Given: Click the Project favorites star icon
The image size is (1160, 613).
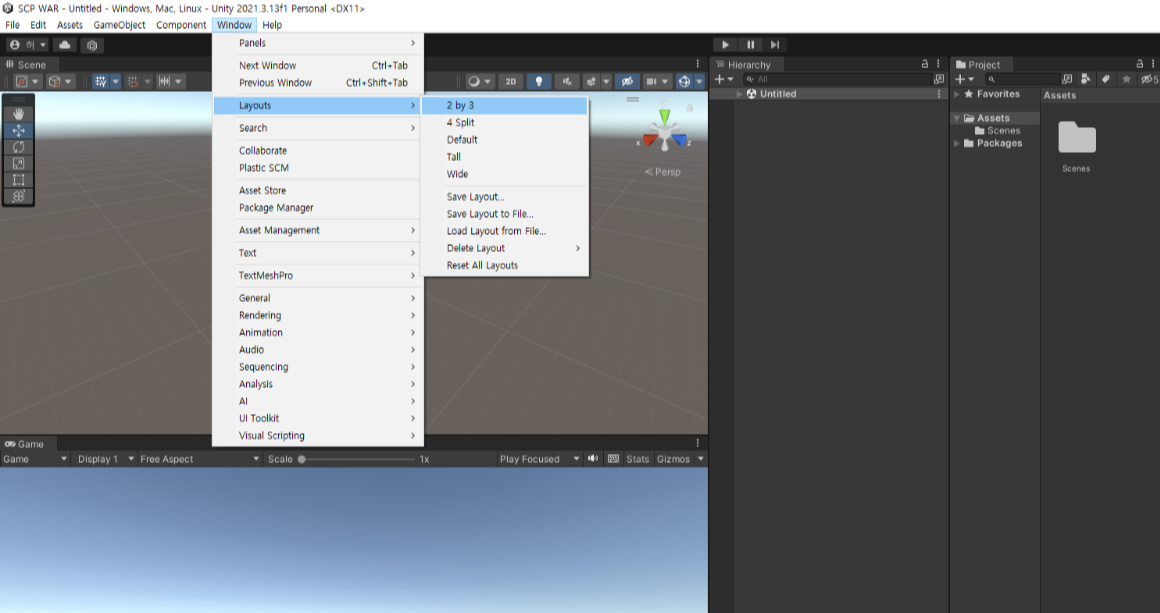Looking at the screenshot, I should click(x=1126, y=79).
